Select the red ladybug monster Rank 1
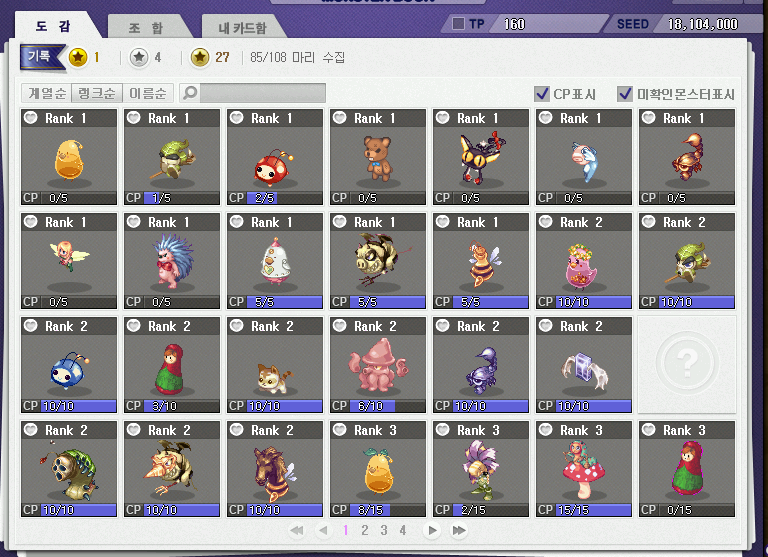The width and height of the screenshot is (768, 557). (x=275, y=157)
